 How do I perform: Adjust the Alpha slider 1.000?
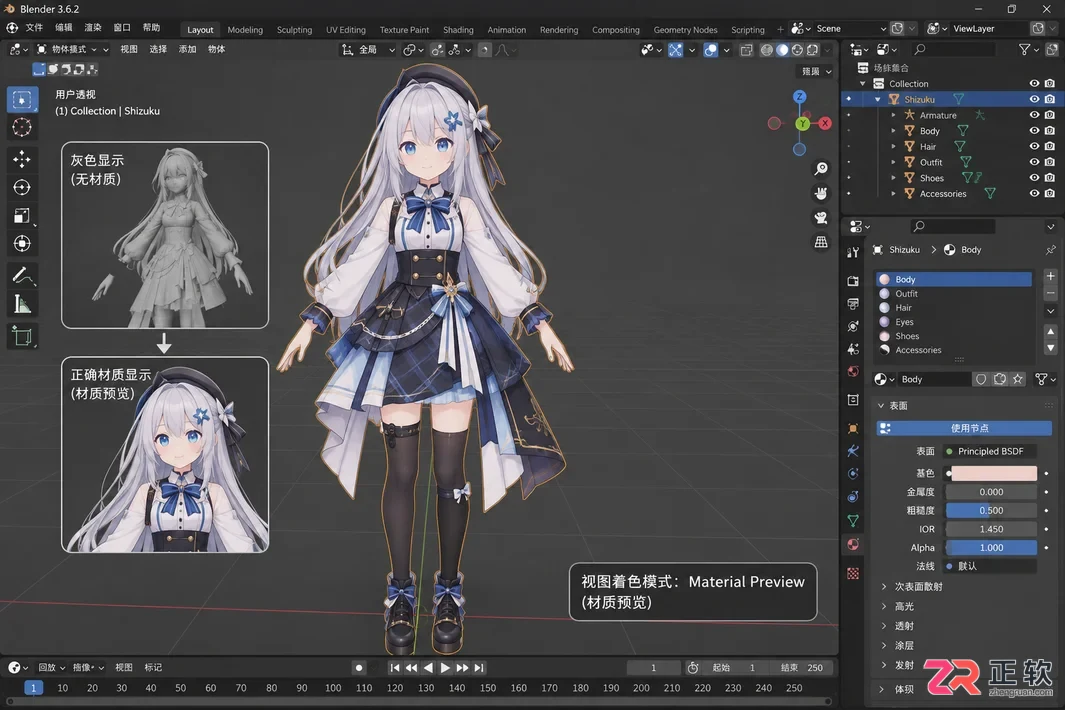coord(991,548)
